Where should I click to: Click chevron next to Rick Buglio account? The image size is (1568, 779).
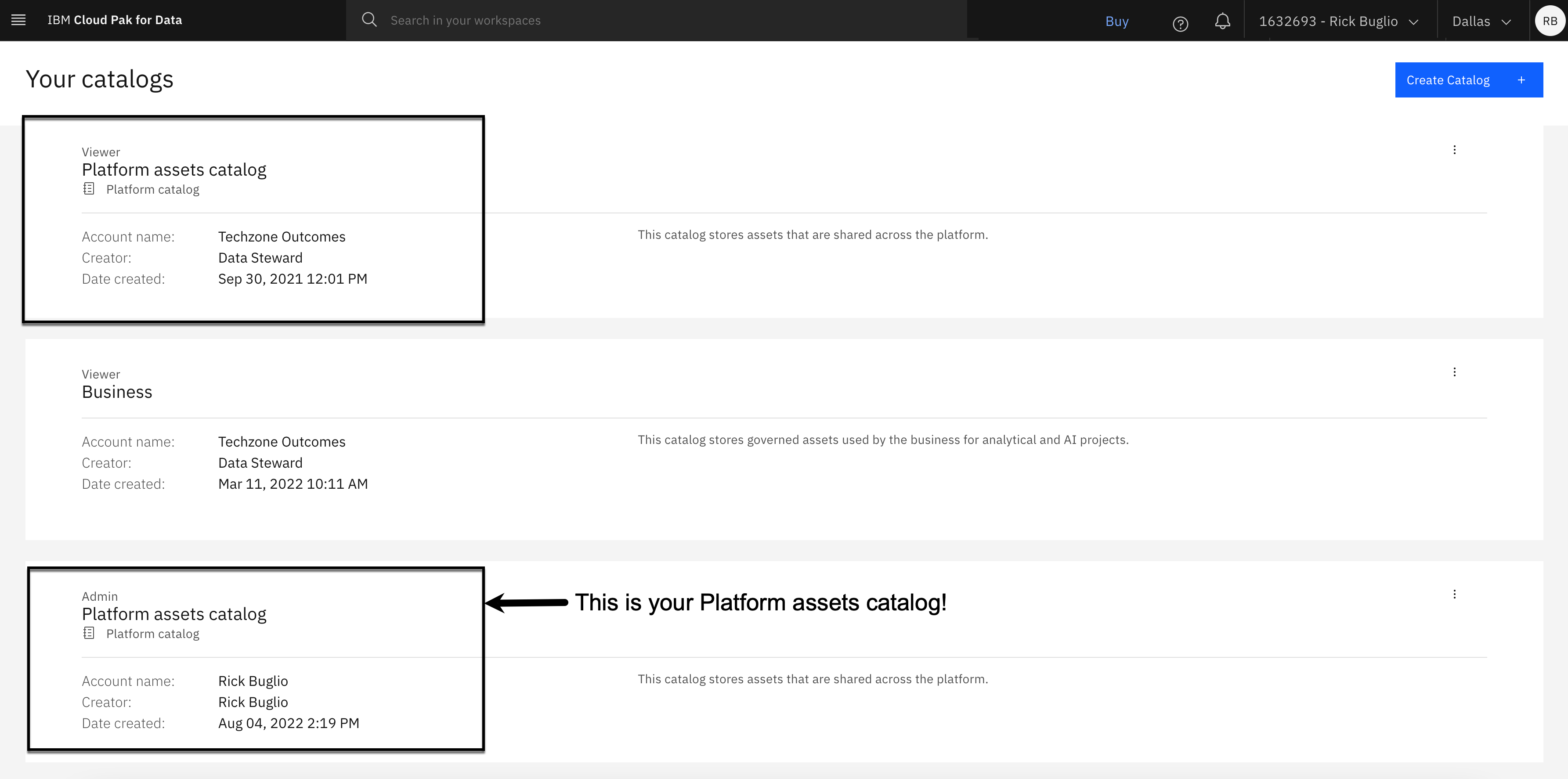coord(1414,22)
